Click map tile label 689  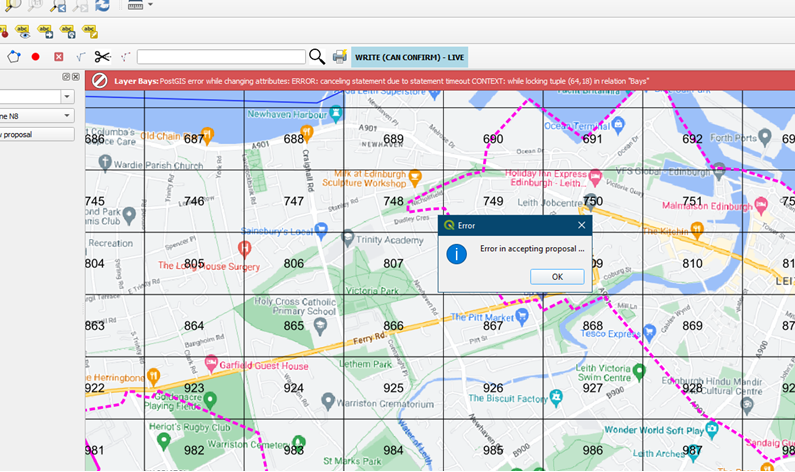[x=393, y=139]
